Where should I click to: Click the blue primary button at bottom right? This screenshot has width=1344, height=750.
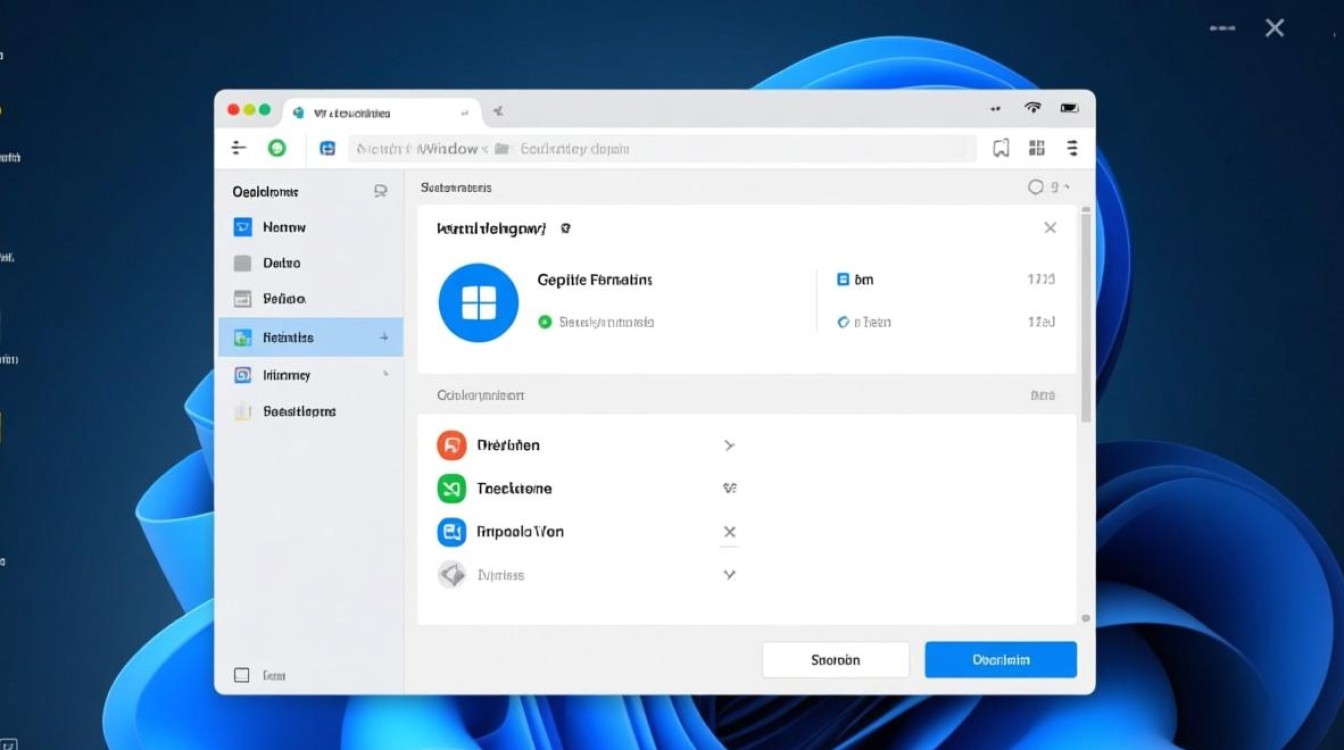[x=1000, y=660]
